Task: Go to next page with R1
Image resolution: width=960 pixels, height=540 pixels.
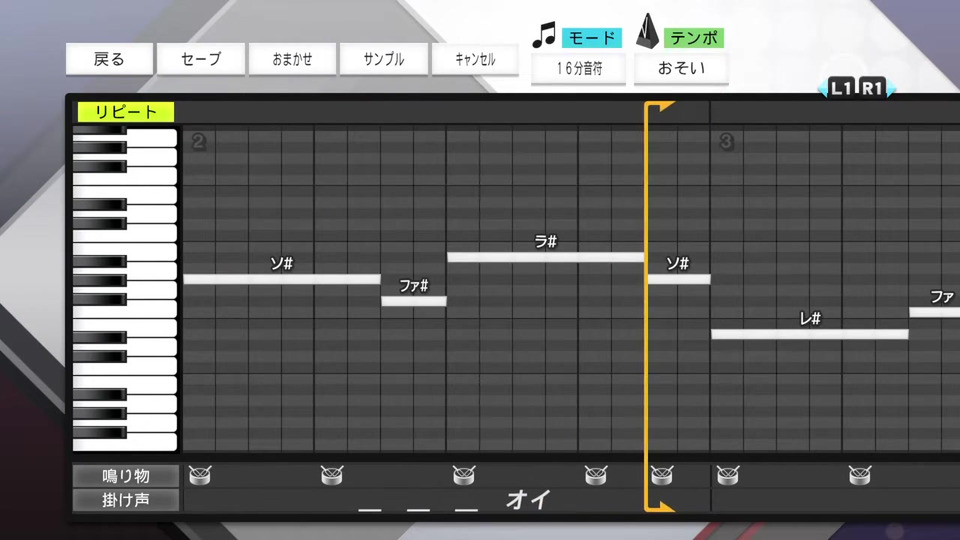Action: pos(873,88)
